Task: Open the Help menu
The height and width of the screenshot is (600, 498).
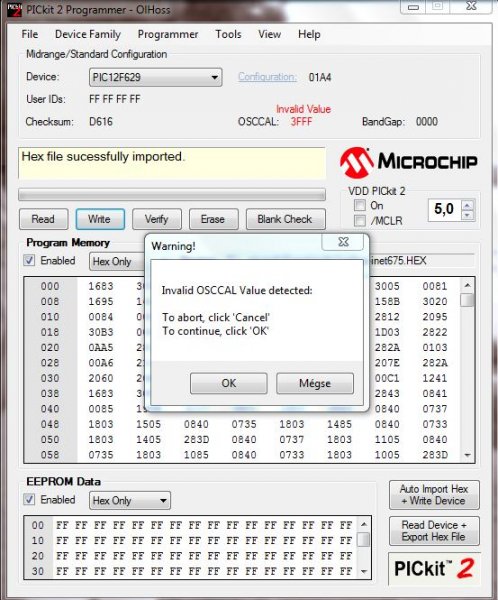Action: click(x=309, y=34)
